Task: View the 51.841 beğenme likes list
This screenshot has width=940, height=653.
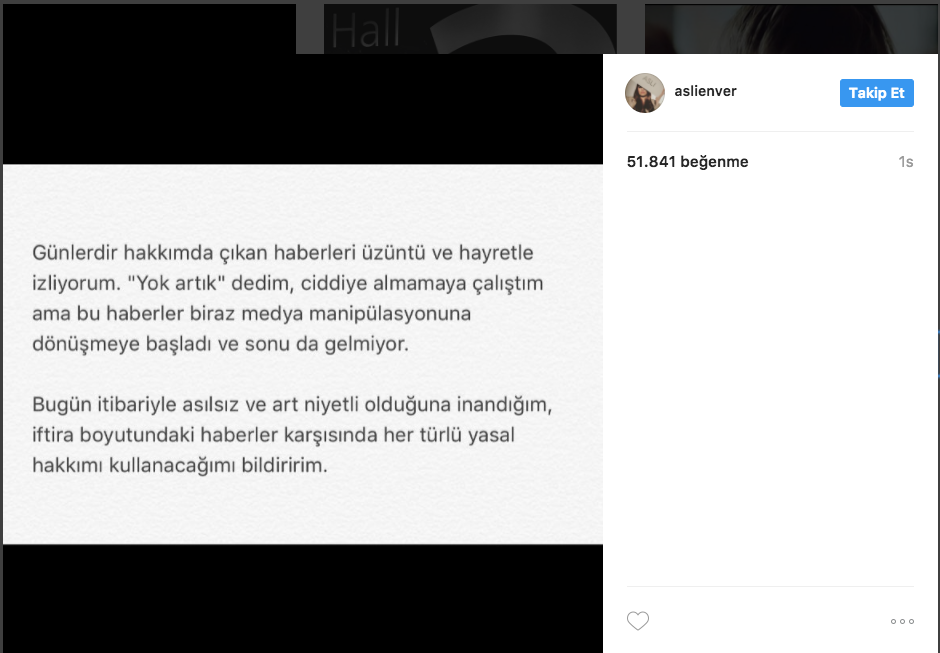Action: [688, 162]
